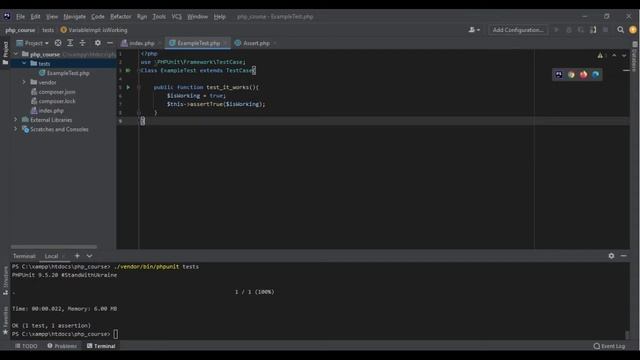Open the Window menu
Viewport: 640px width, 360px height.
tap(198, 17)
